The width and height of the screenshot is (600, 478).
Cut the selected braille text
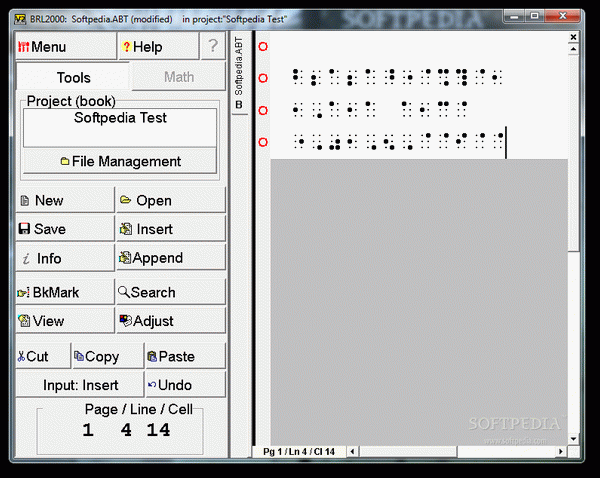point(43,356)
